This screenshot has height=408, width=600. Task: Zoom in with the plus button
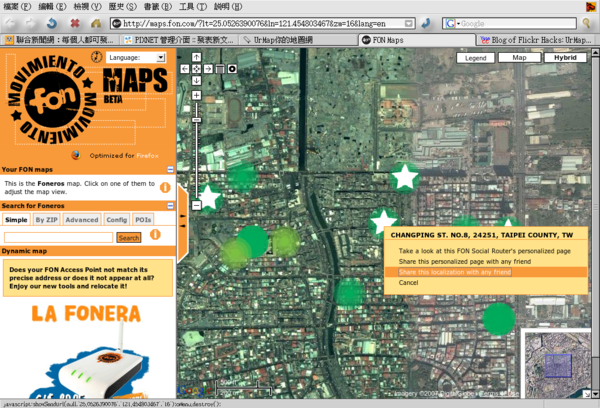tap(196, 95)
